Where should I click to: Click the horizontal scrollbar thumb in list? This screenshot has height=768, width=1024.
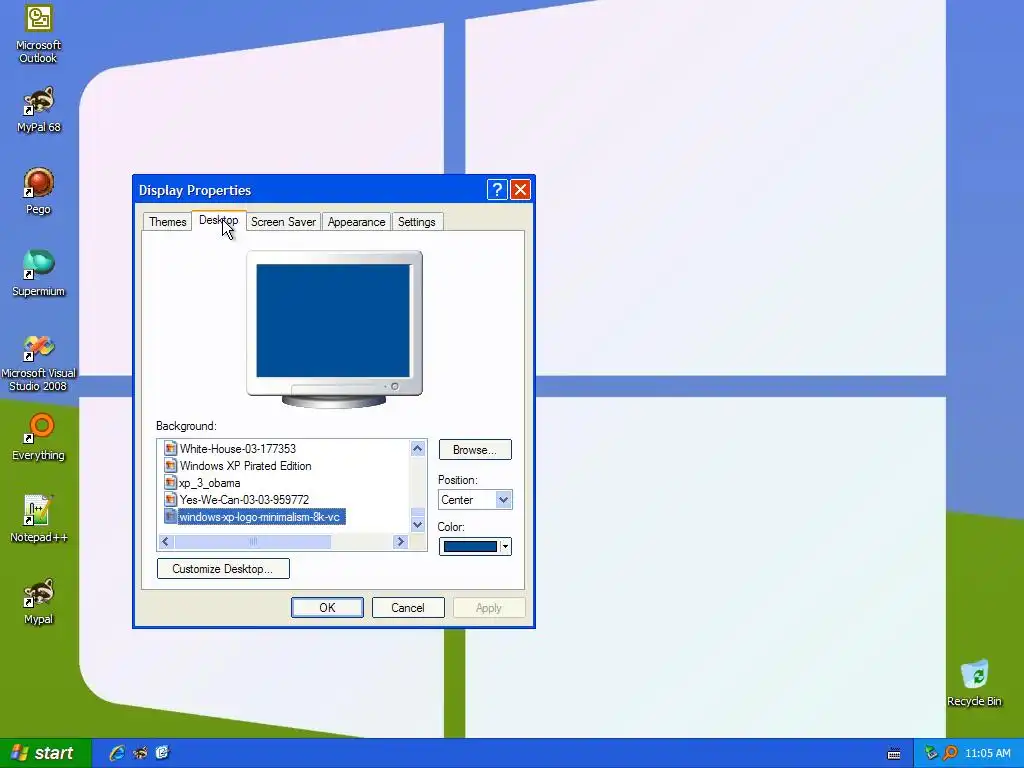[x=253, y=541]
